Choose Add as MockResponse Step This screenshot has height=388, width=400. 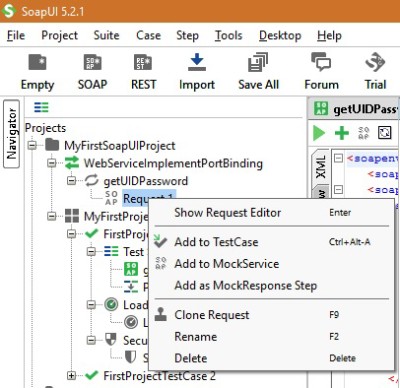[271, 285]
